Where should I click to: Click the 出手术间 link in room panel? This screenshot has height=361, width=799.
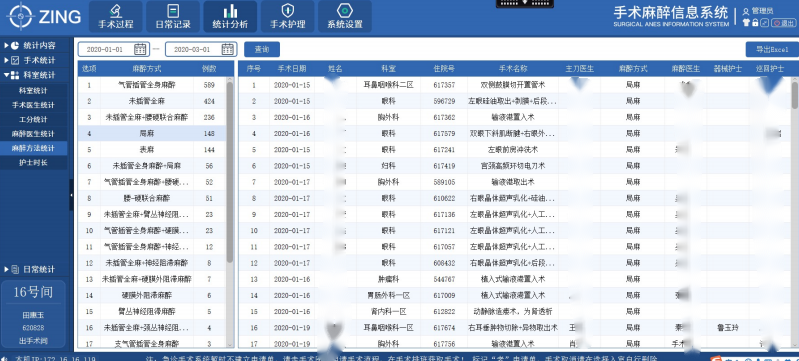pyautogui.click(x=34, y=341)
